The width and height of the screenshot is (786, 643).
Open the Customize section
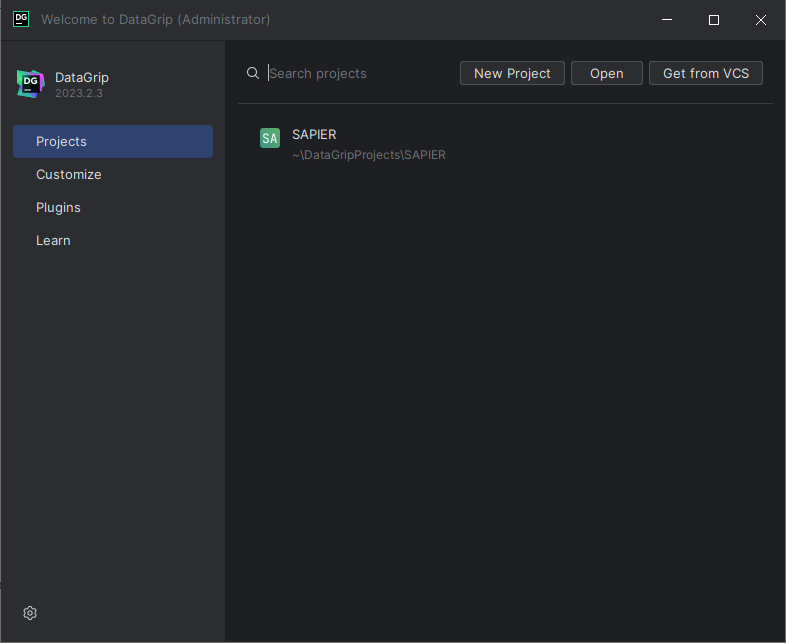(113, 174)
